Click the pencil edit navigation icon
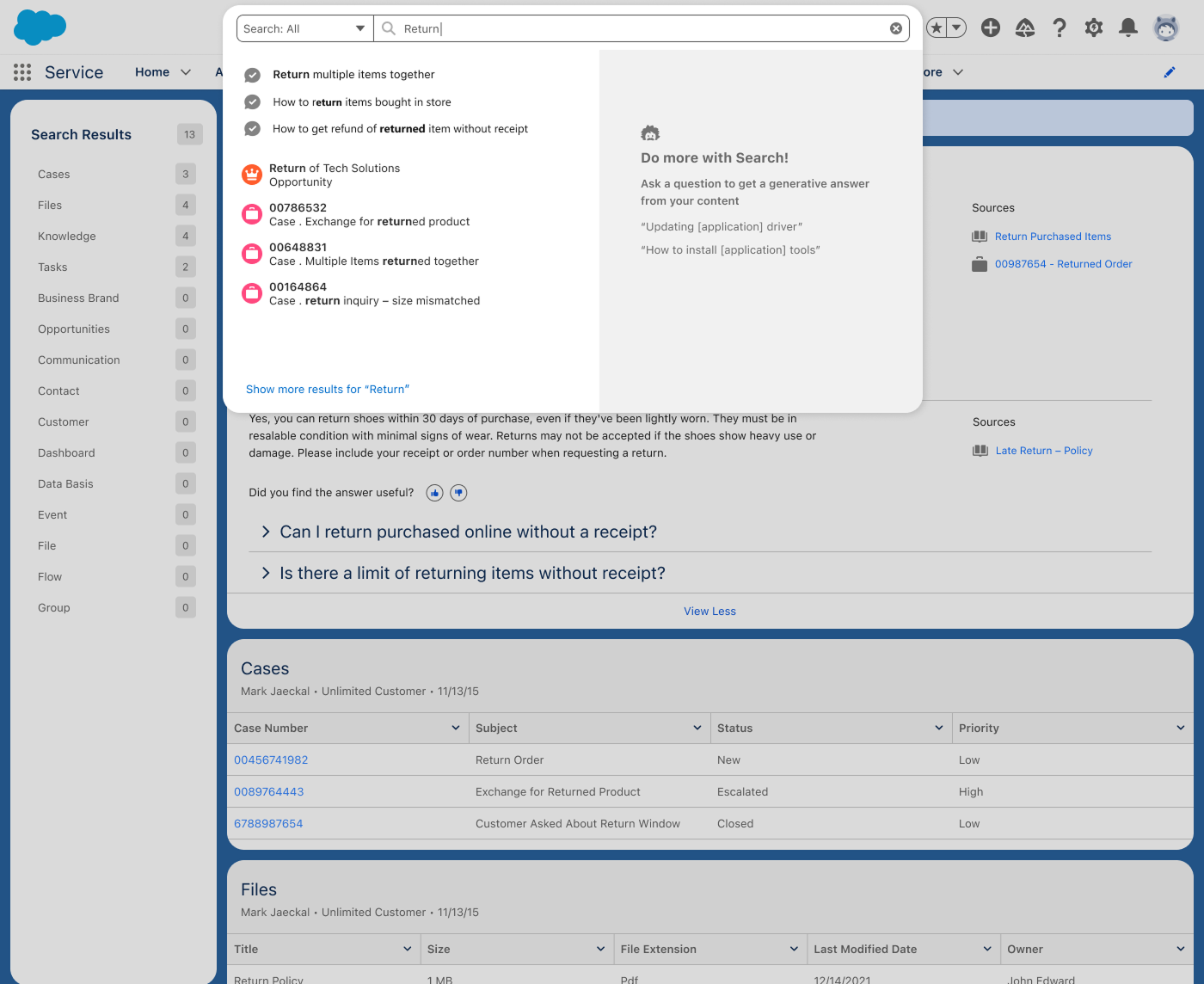The width and height of the screenshot is (1204, 984). tap(1169, 72)
